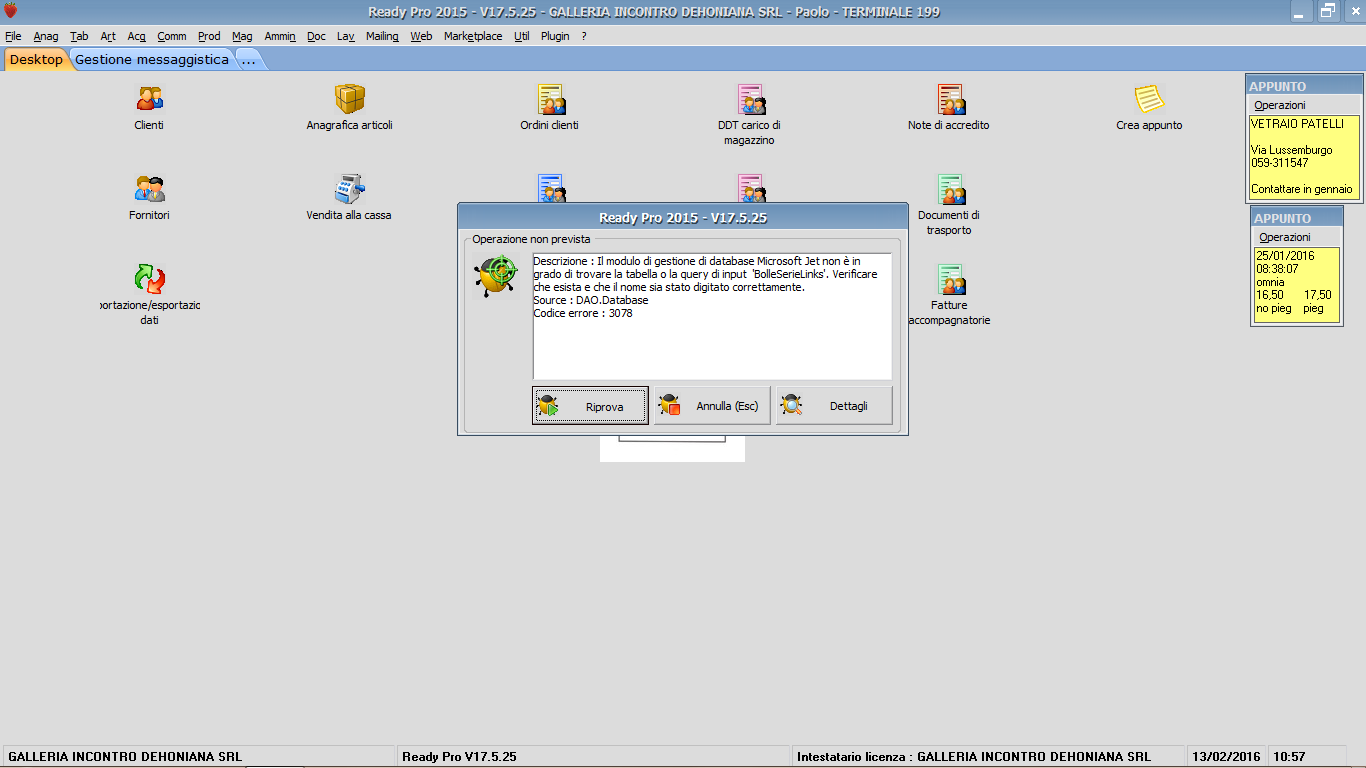This screenshot has width=1366, height=768.
Task: Click the strawberry application icon in title bar
Action: click(x=11, y=11)
